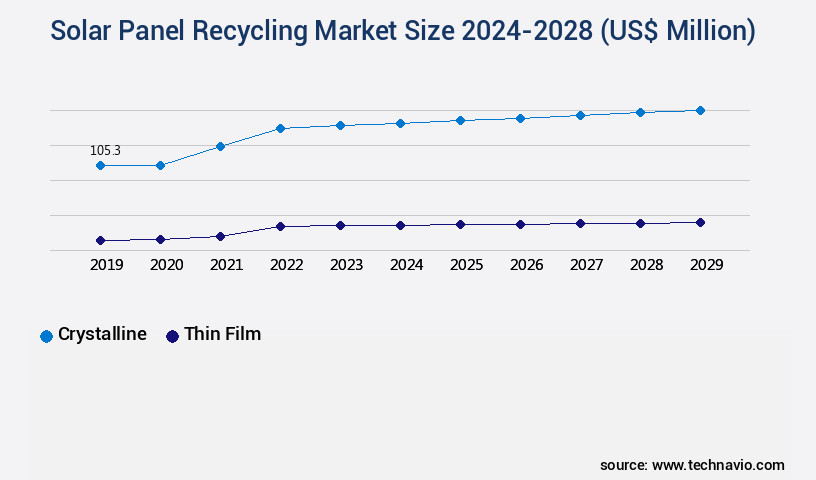Click the 105.3 data value label
The width and height of the screenshot is (816, 480).
(105, 151)
